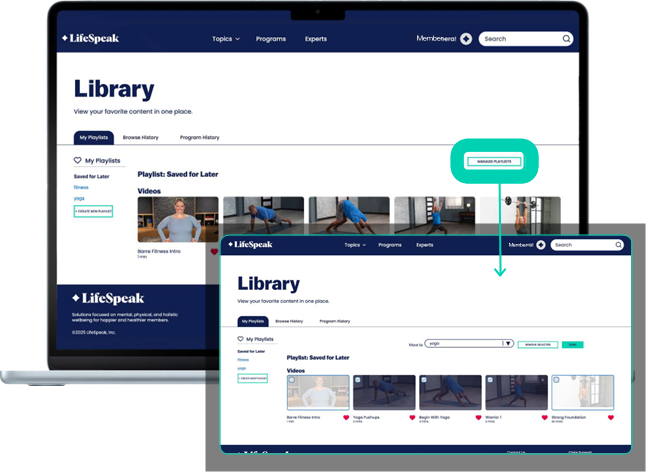Click the LifeSpeak logo in the laptop header
This screenshot has height=473, width=648.
[x=93, y=39]
